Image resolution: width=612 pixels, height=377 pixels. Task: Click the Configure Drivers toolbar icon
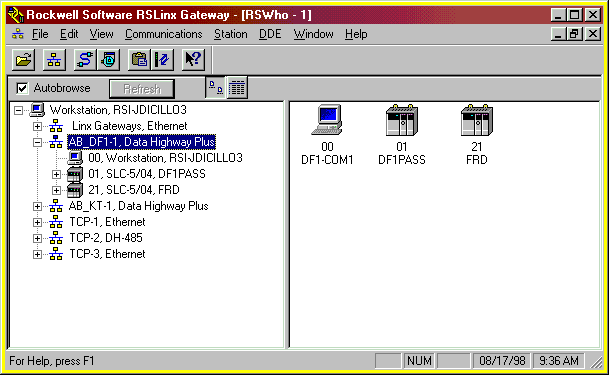pyautogui.click(x=85, y=60)
